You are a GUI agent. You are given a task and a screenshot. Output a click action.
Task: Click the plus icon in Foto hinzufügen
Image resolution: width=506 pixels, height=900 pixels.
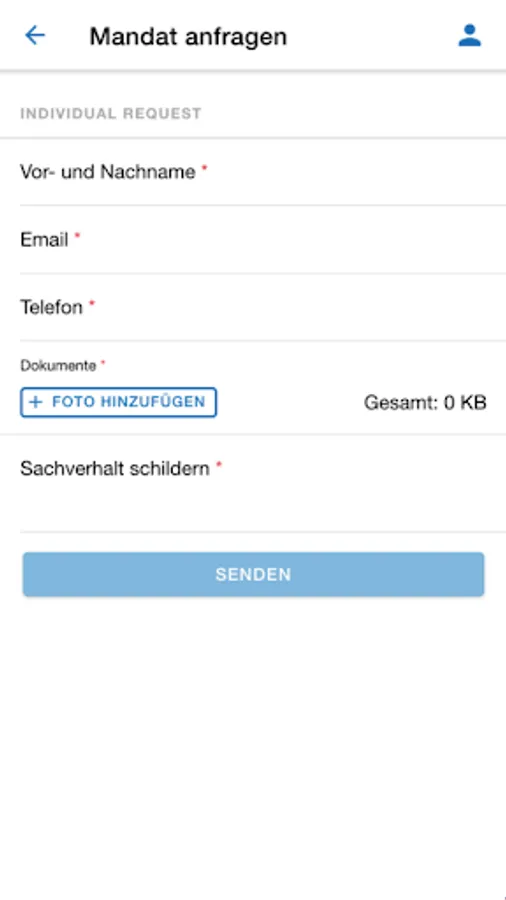point(36,402)
